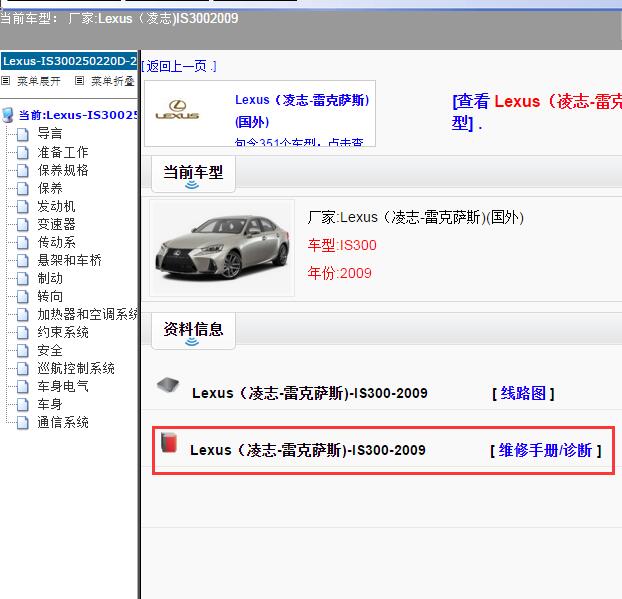
Task: Select the 转向 section
Action: click(x=50, y=296)
